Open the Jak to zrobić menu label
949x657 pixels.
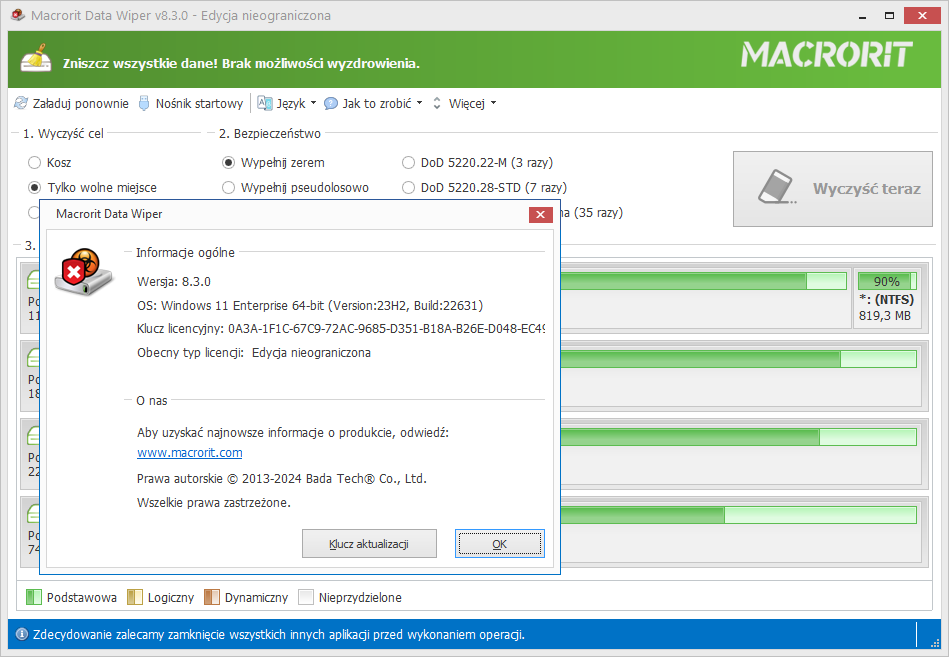pyautogui.click(x=377, y=103)
